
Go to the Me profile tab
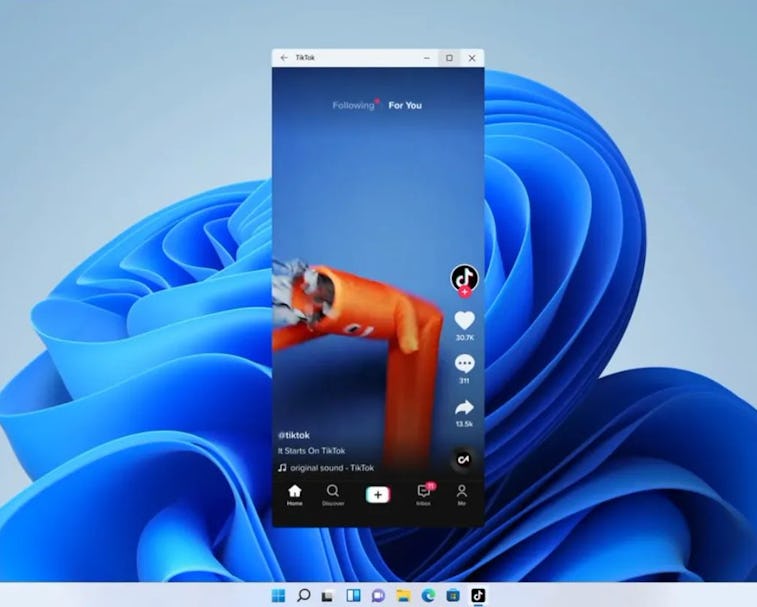[462, 494]
